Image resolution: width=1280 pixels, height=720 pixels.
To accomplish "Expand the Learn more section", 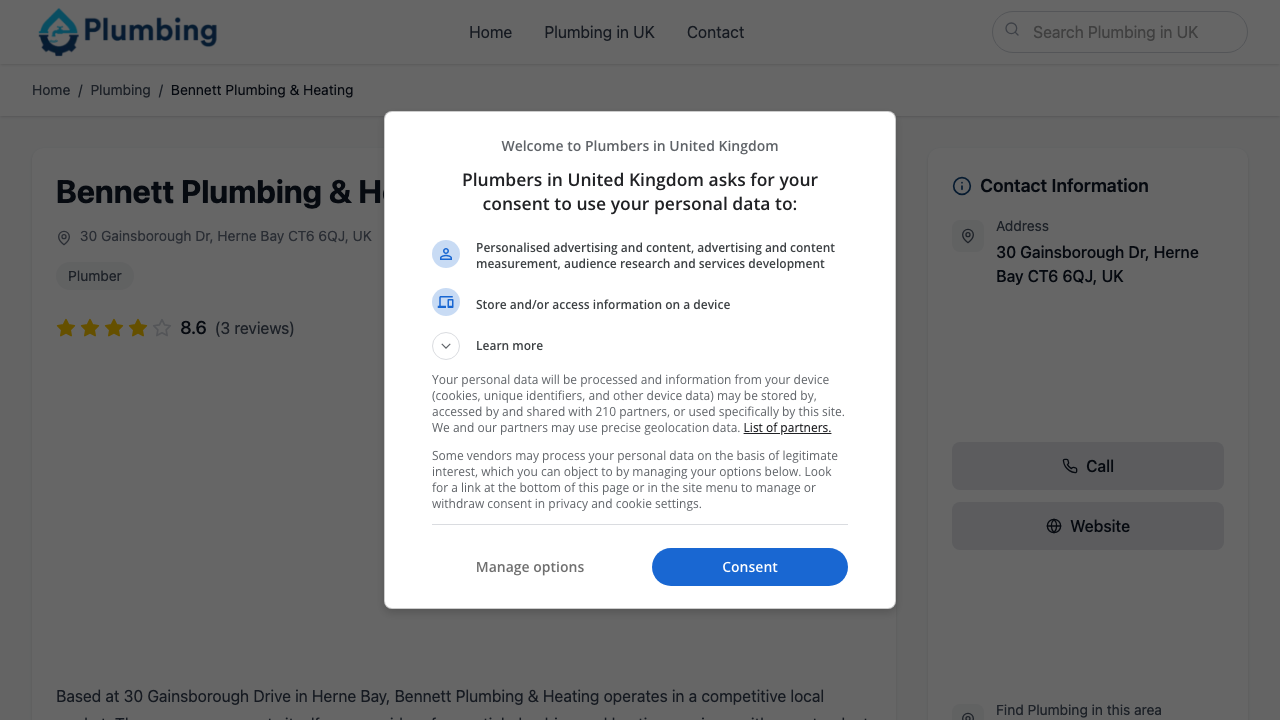I will click(509, 345).
